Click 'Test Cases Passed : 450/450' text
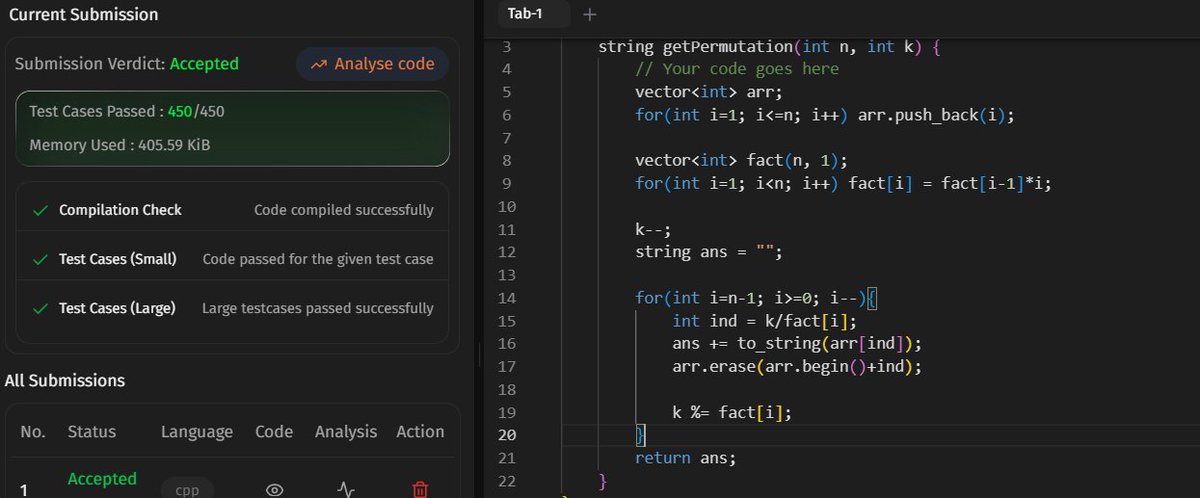This screenshot has width=1200, height=498. point(127,111)
